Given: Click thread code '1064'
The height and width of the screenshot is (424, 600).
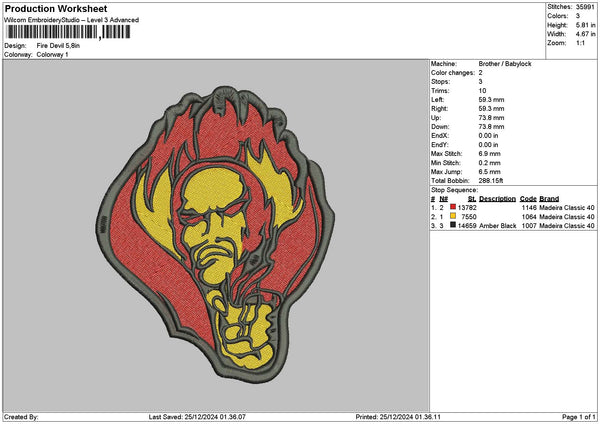Looking at the screenshot, I should 529,217.
